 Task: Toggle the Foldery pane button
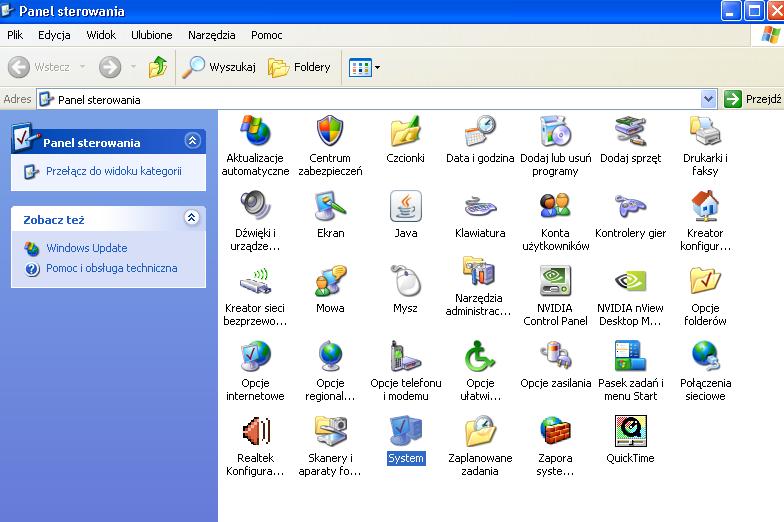pos(299,67)
